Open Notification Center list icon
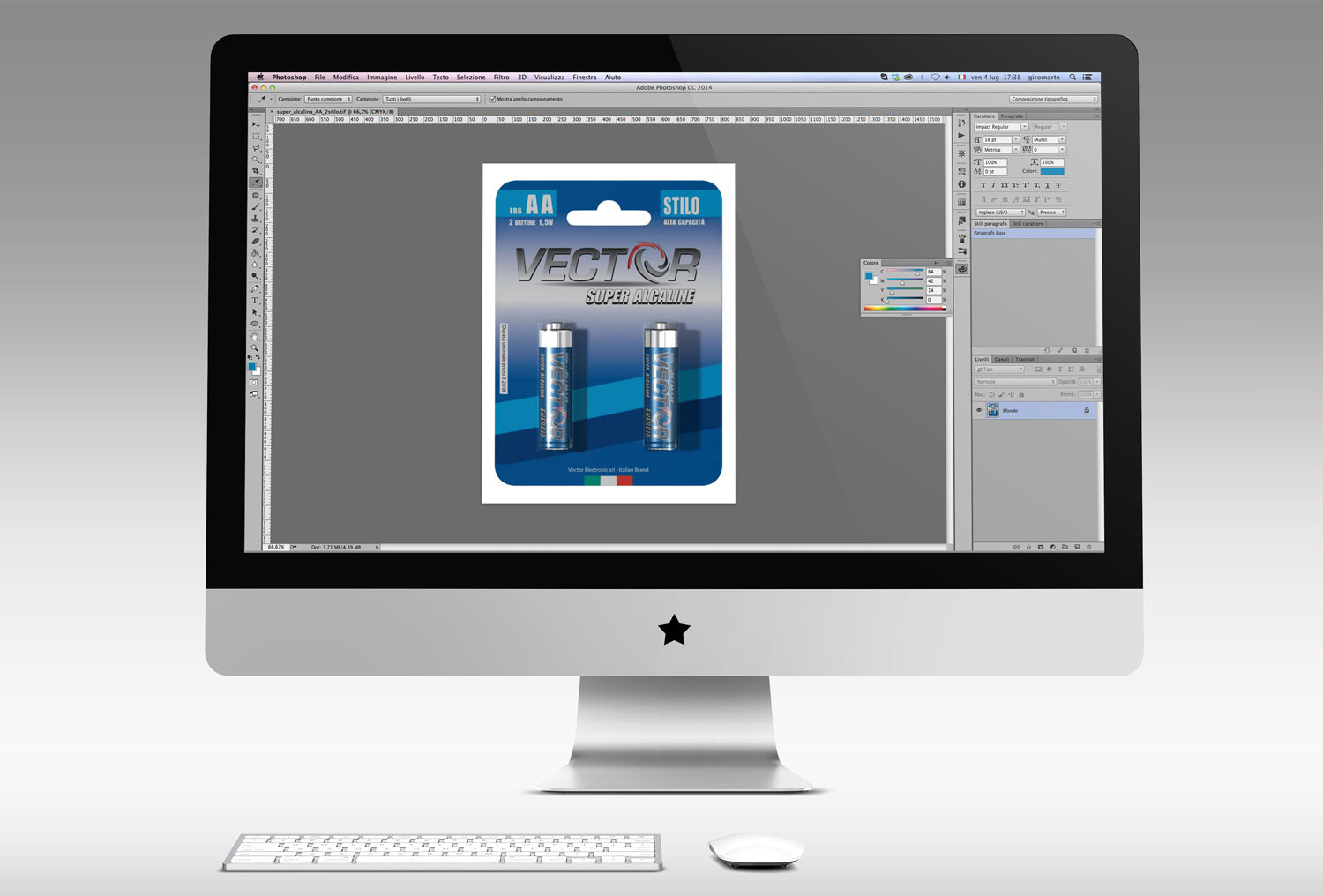This screenshot has height=896, width=1323. coord(1088,77)
